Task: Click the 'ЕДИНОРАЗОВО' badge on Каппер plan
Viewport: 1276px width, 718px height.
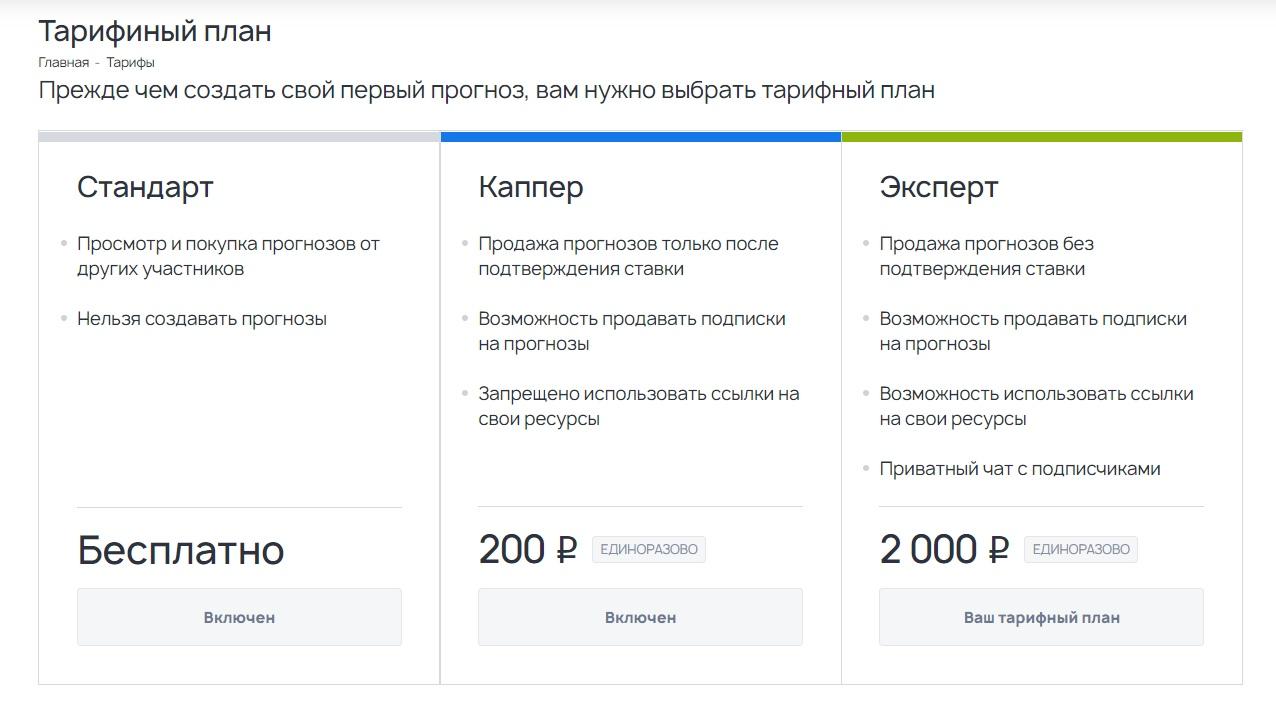Action: tap(651, 549)
